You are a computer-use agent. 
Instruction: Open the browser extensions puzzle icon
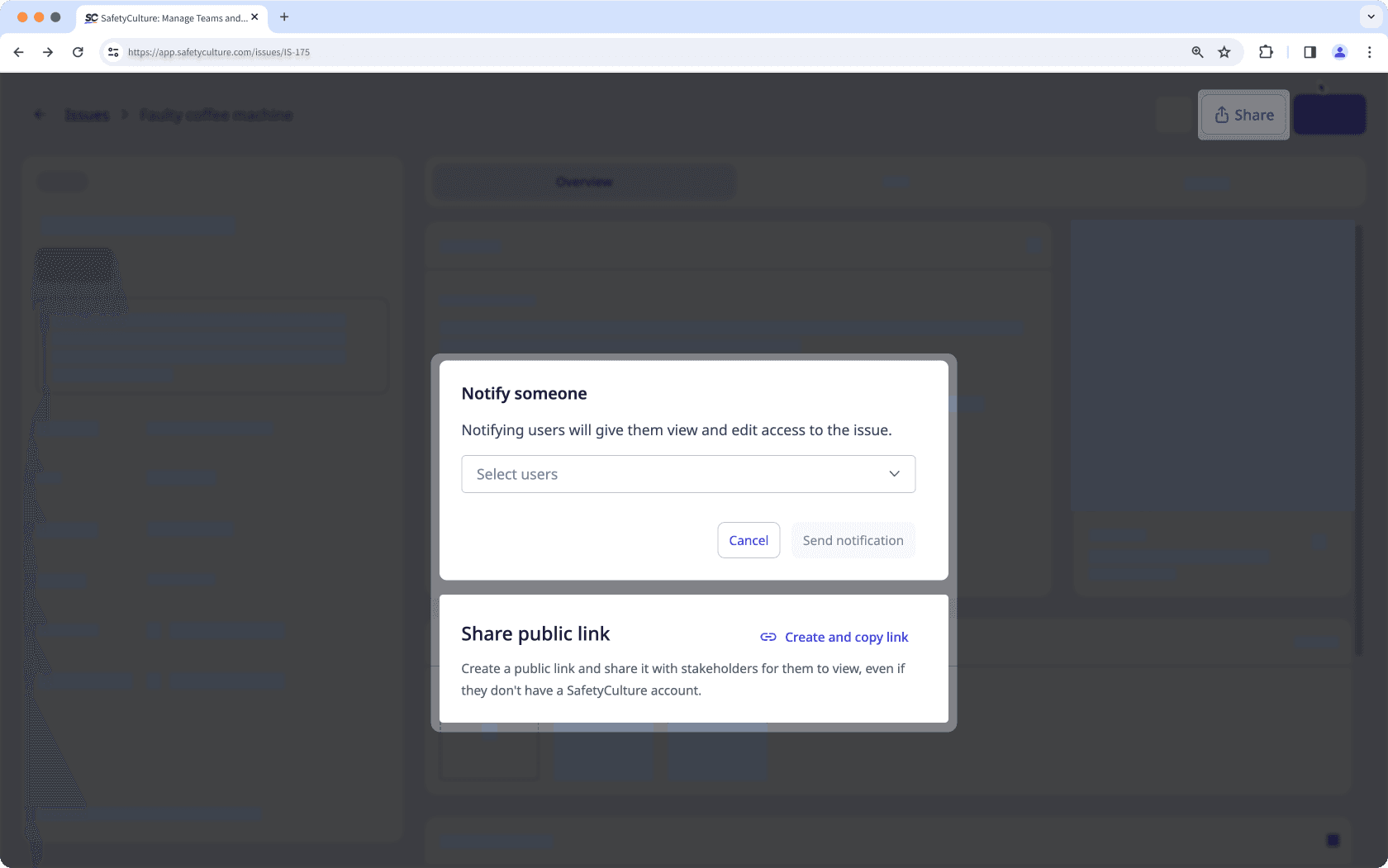pyautogui.click(x=1265, y=51)
